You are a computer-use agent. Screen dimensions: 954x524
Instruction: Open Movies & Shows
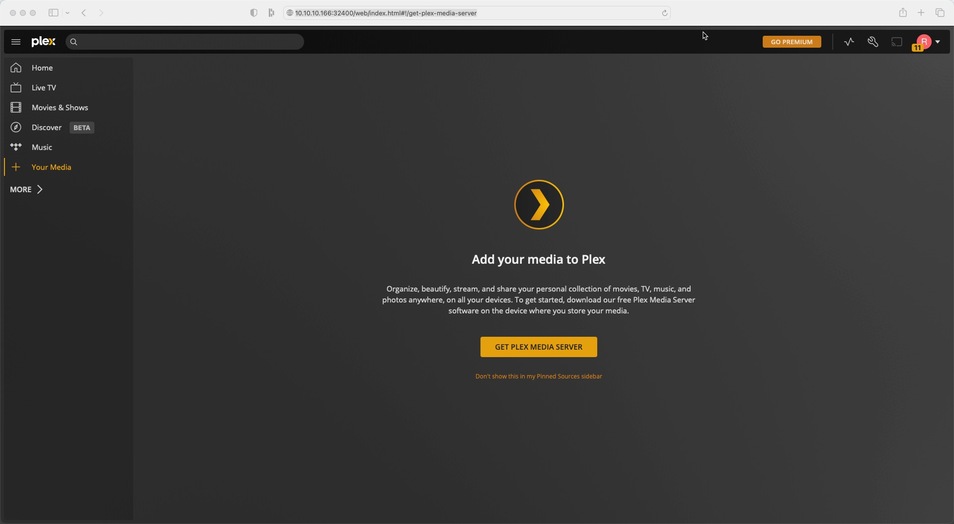click(x=60, y=107)
